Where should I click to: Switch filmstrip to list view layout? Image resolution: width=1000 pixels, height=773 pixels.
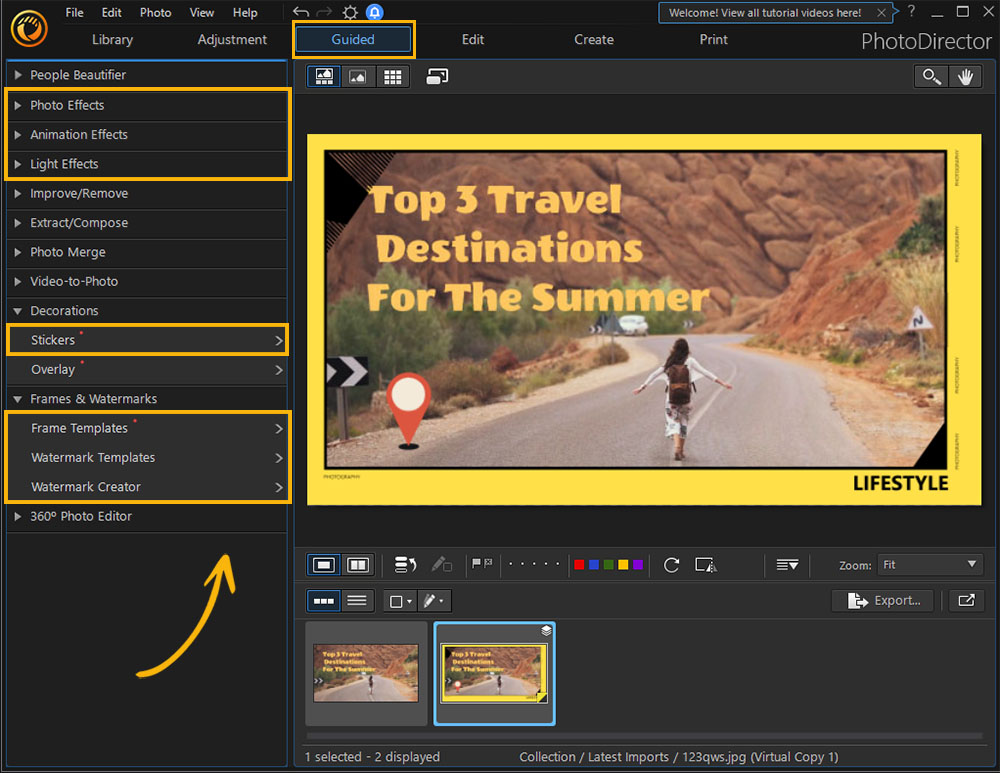pyautogui.click(x=357, y=600)
